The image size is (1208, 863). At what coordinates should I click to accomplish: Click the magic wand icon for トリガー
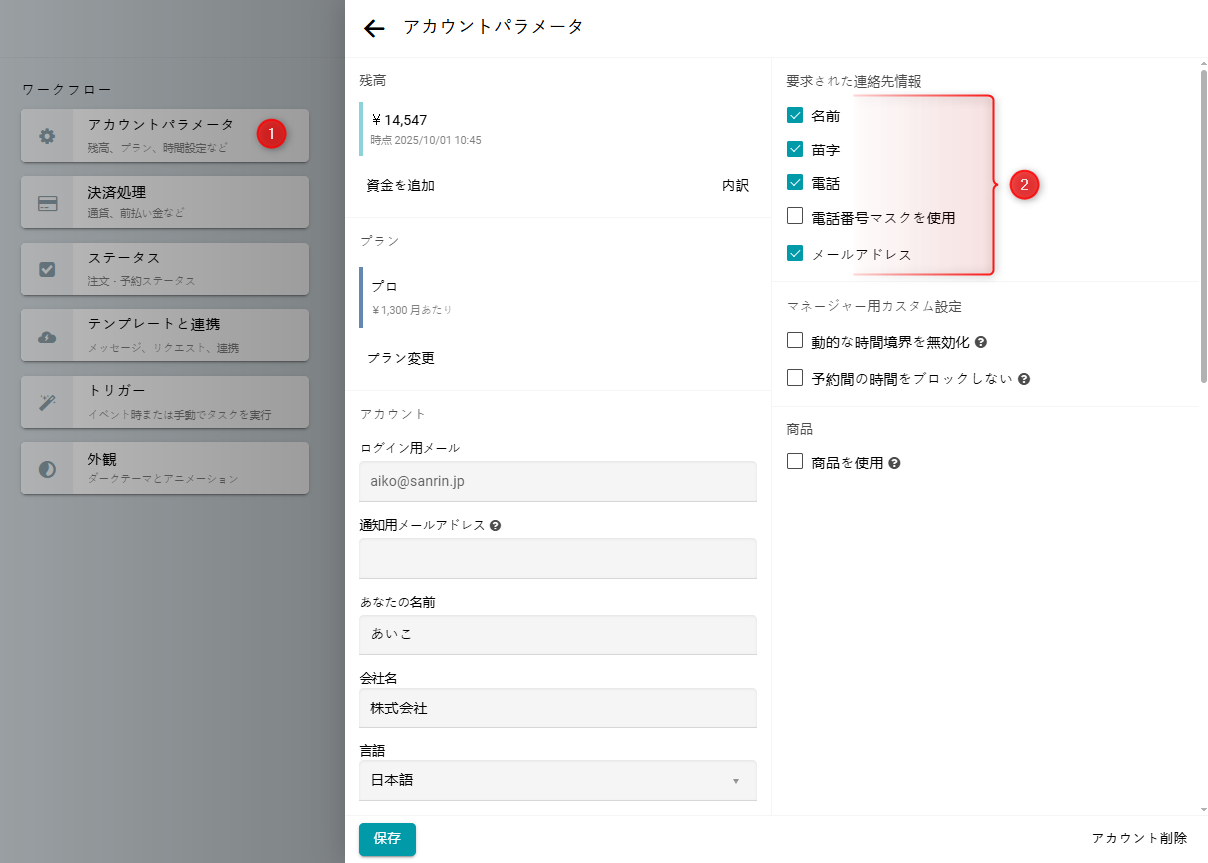click(47, 402)
